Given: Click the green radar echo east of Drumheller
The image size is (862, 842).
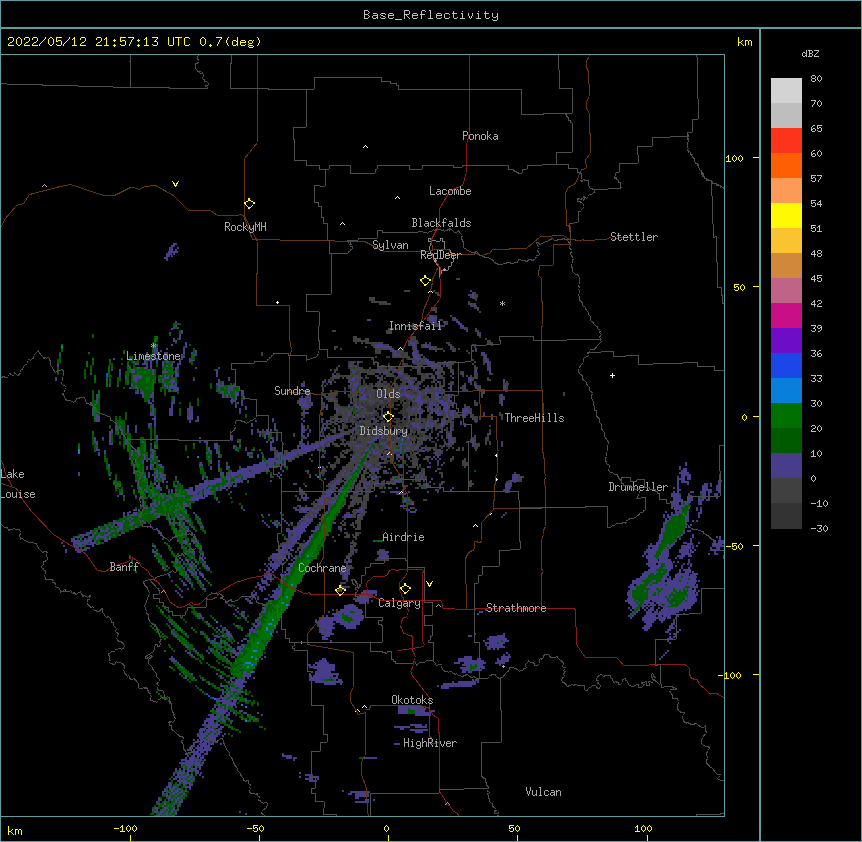Looking at the screenshot, I should pyautogui.click(x=673, y=528).
